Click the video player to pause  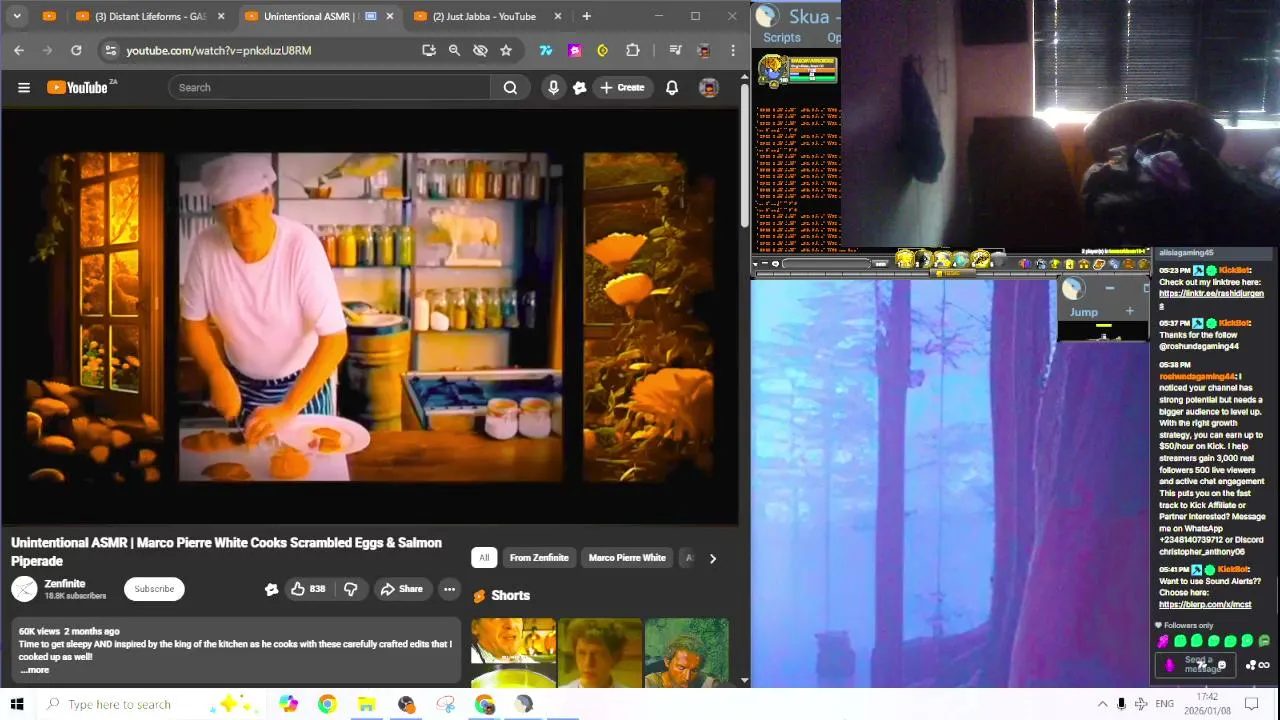point(370,317)
